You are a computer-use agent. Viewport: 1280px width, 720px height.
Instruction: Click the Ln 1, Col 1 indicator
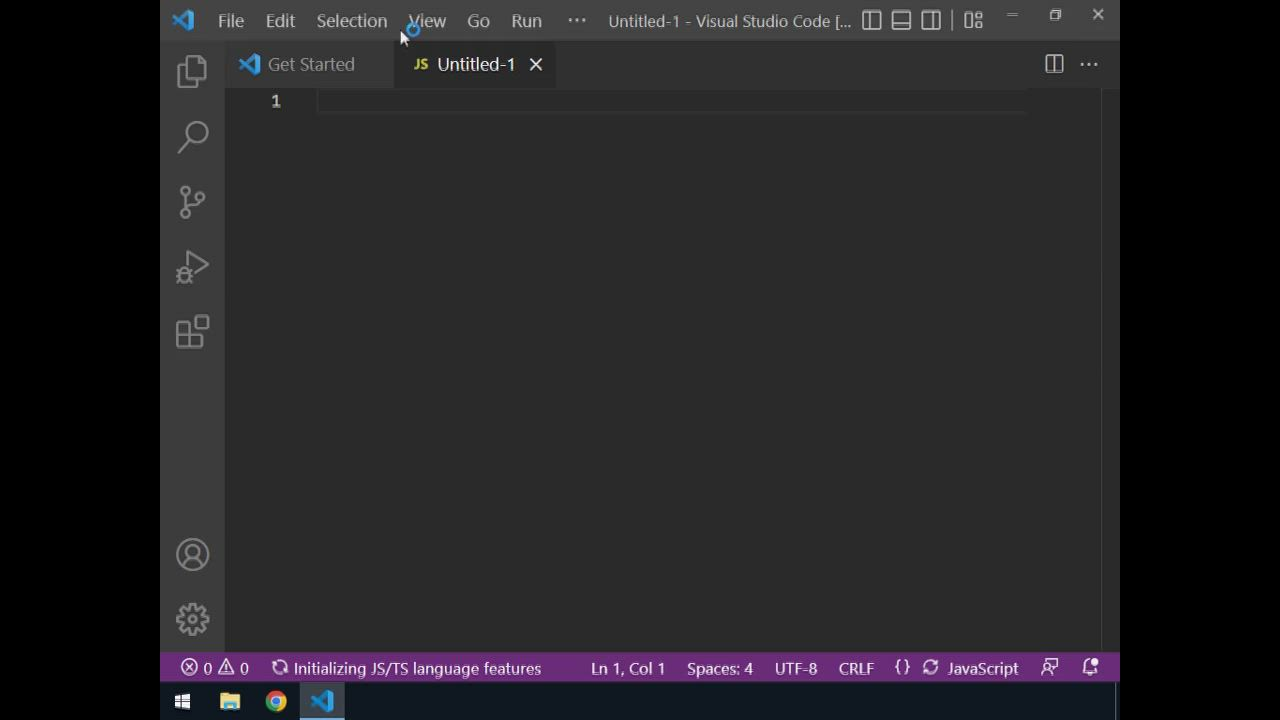click(628, 668)
